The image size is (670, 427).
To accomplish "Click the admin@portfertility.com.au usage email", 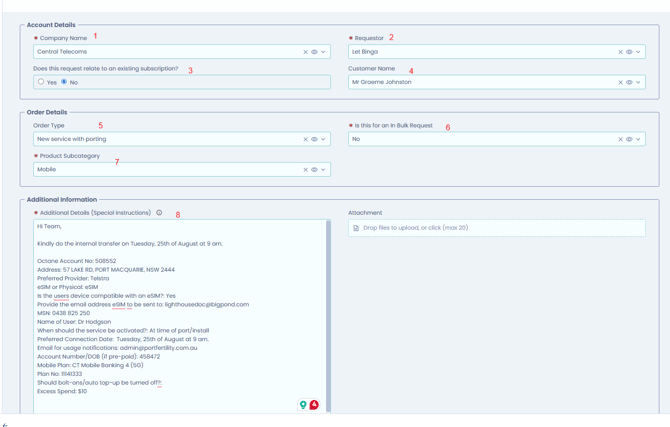I will point(159,348).
